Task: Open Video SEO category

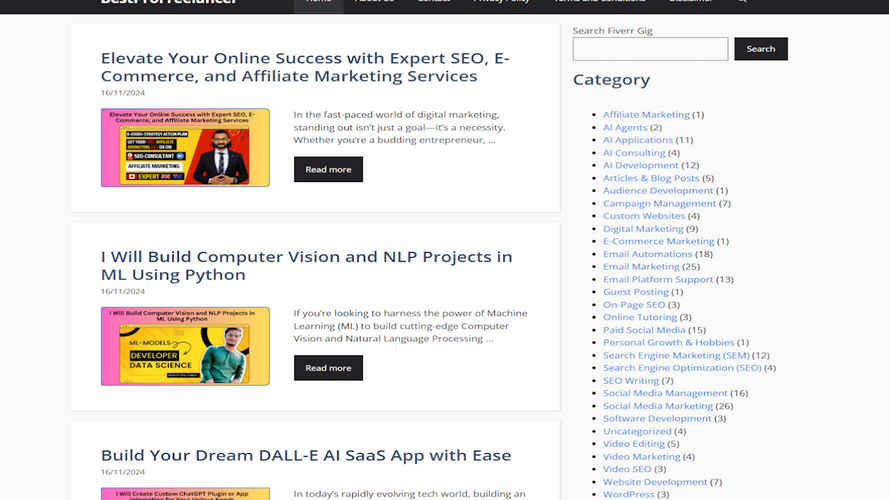Action: [627, 469]
